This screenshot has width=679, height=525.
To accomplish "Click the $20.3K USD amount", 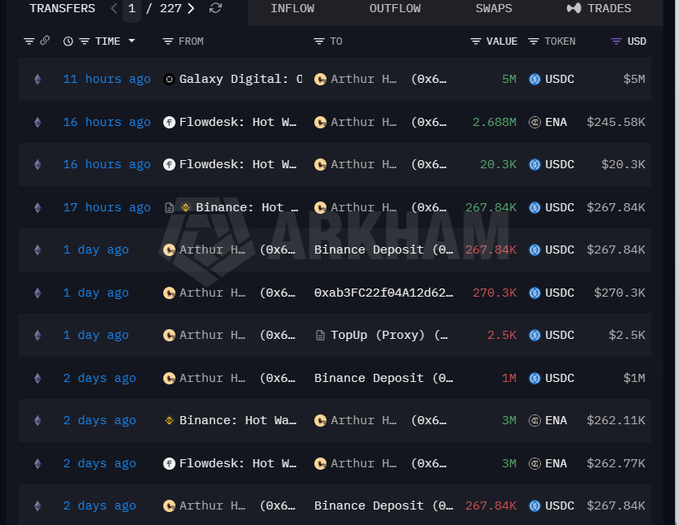I will pos(623,165).
